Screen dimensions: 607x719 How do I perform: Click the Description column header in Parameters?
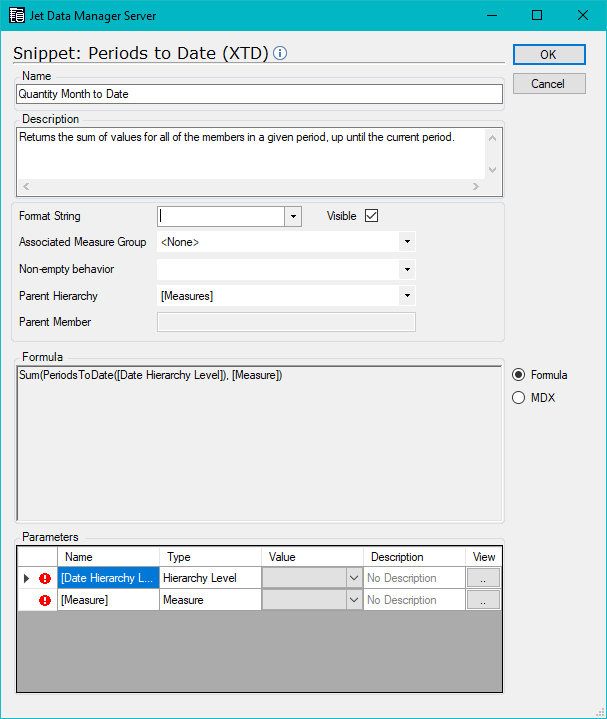(414, 557)
